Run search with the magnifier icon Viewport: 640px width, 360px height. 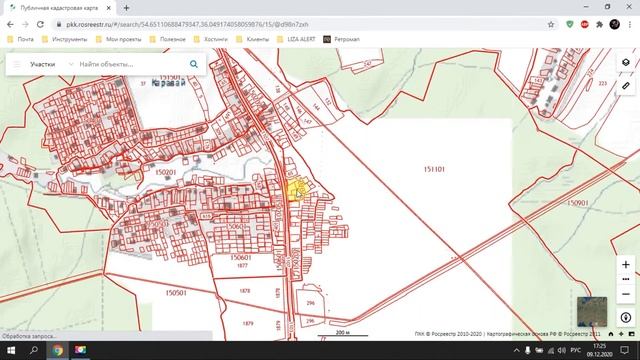tap(194, 64)
